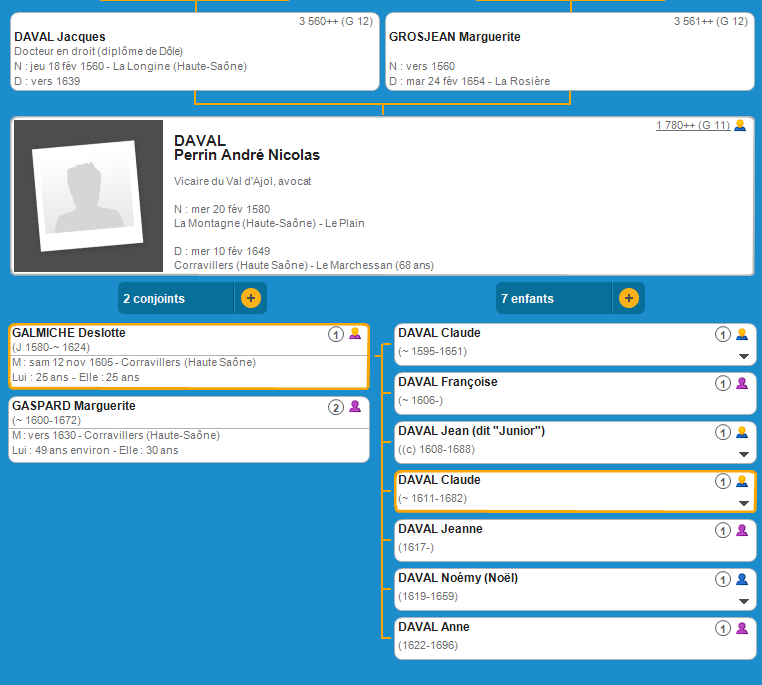Click the plus icon next to 2 conjoints
Viewport: 762px width, 685px height.
click(250, 298)
